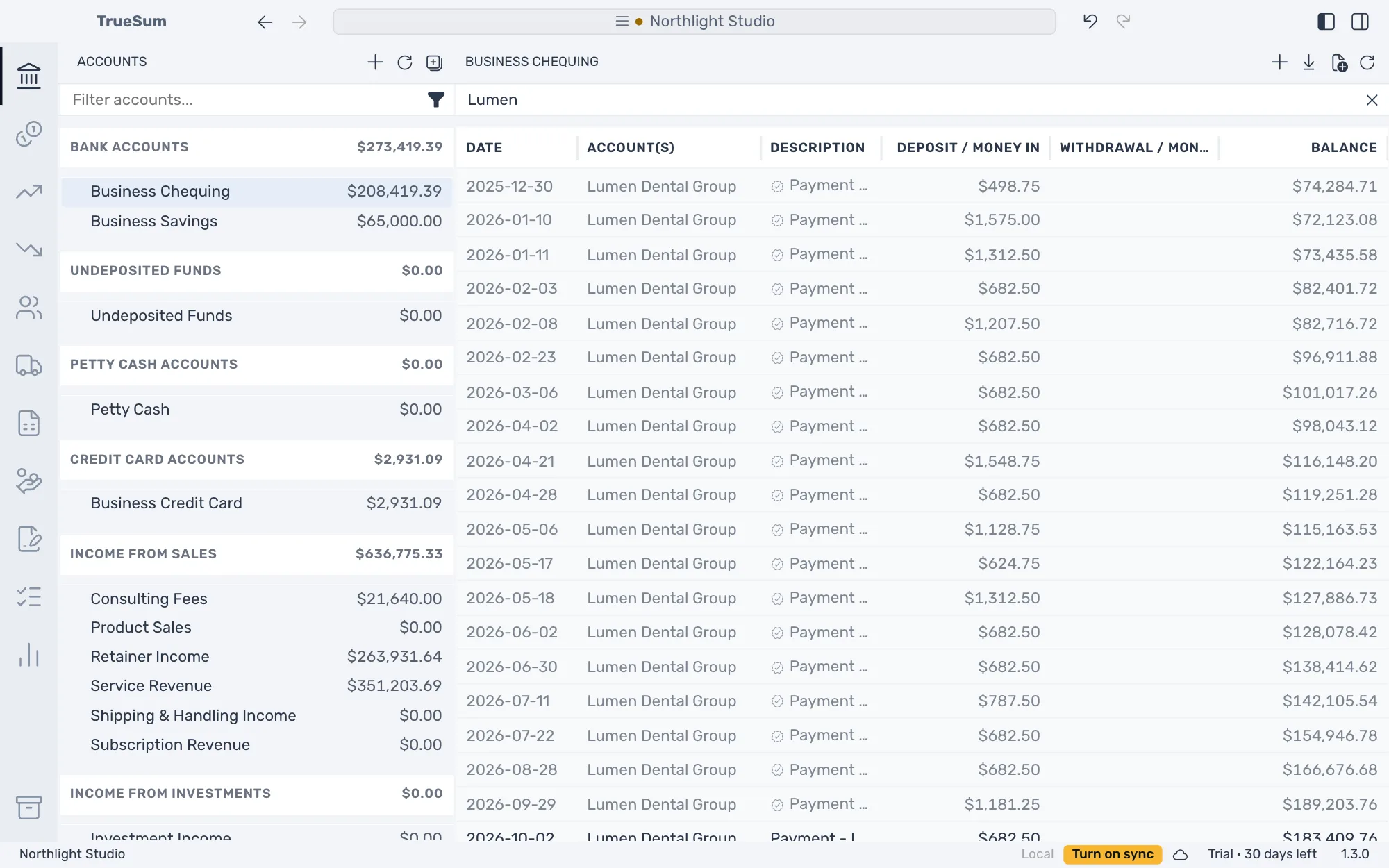Select the Business Savings account
This screenshot has width=1389, height=868.
pos(256,222)
